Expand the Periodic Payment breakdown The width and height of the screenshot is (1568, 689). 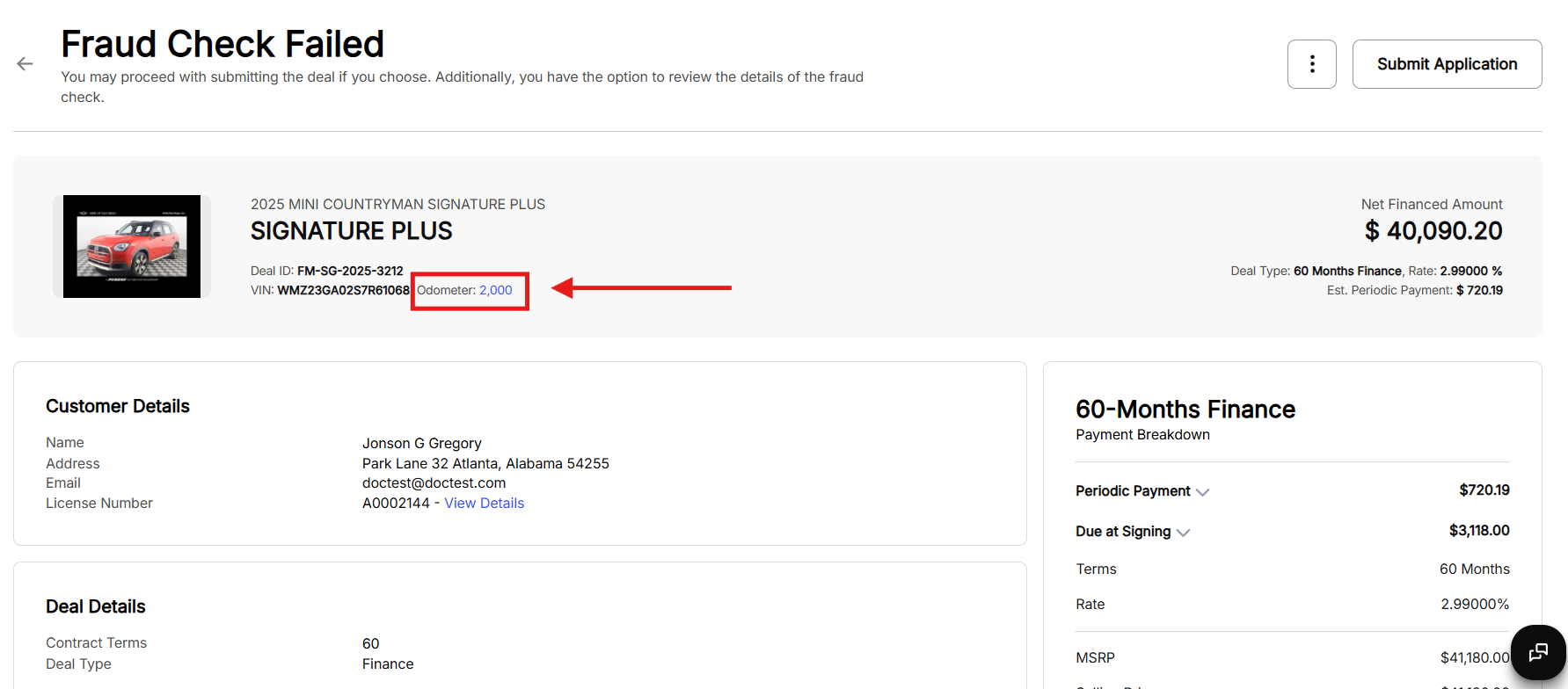[x=1202, y=492]
